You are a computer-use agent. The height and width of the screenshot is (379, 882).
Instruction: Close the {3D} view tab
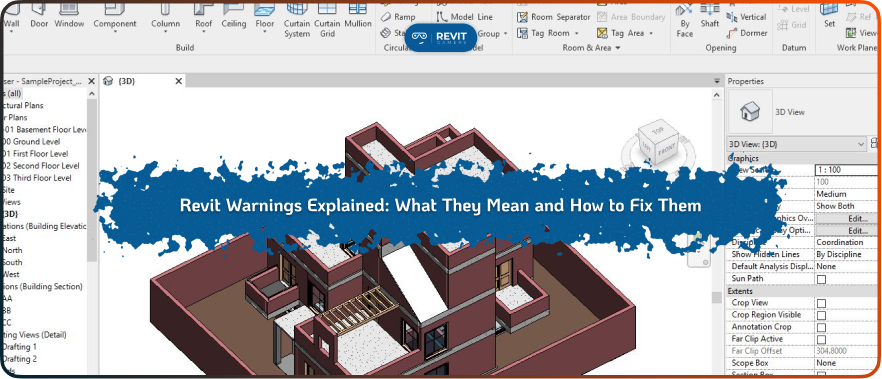(x=178, y=81)
